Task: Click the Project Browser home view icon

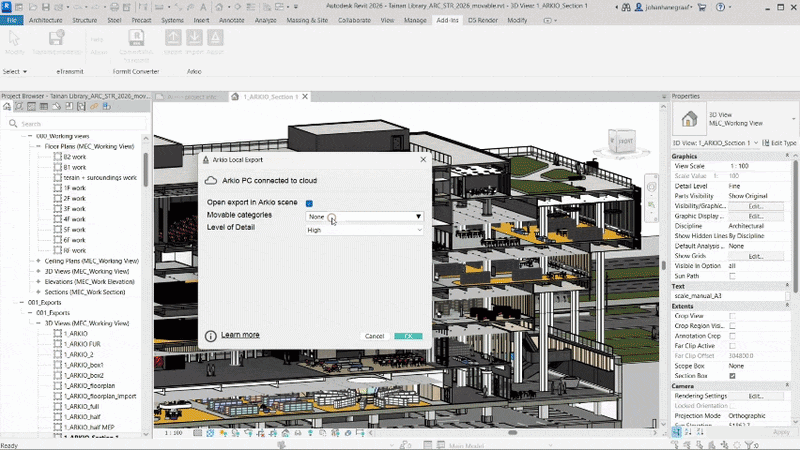Action: coord(7,107)
